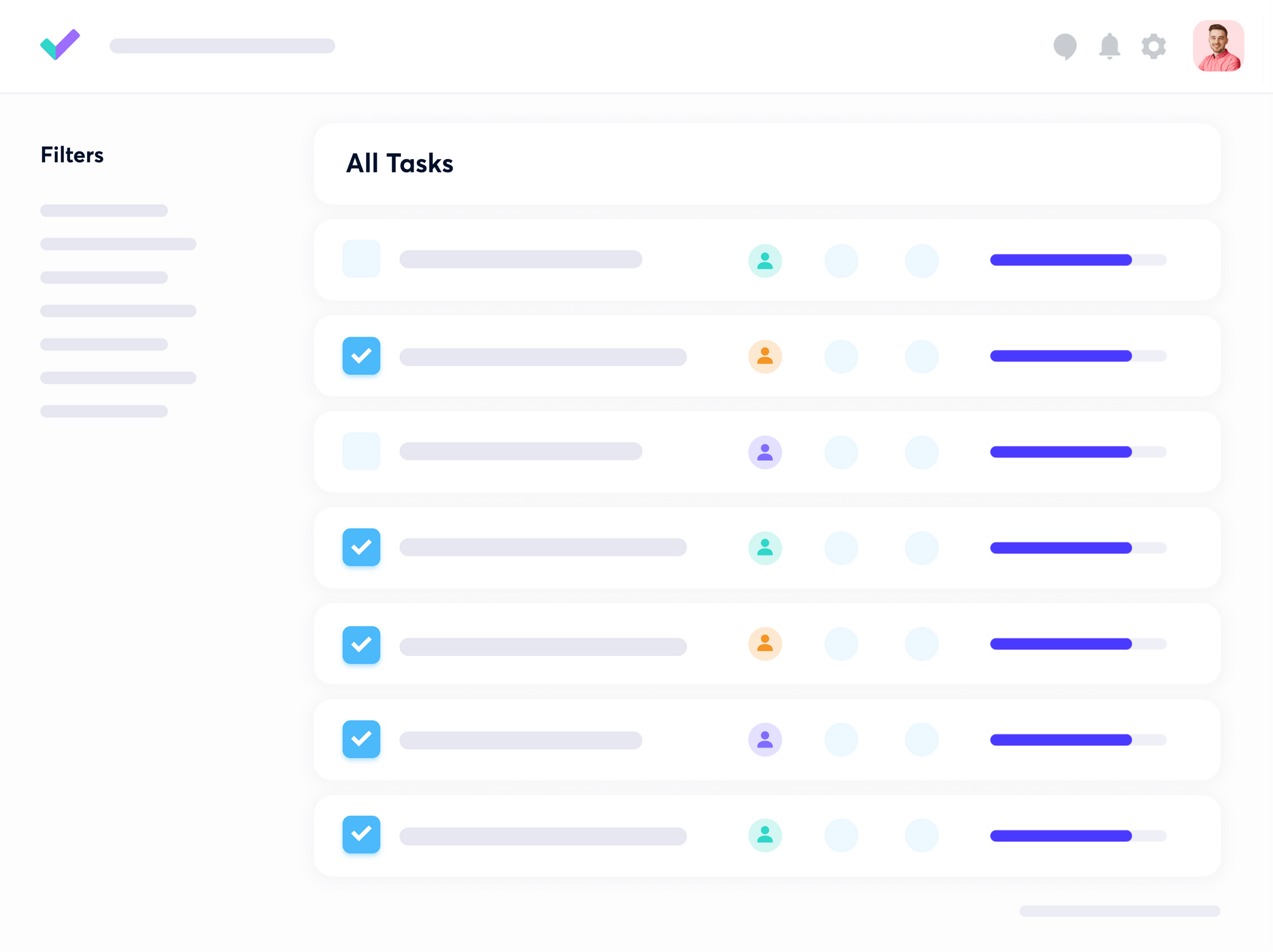
Task: Click the checkmark logo icon
Action: tap(60, 45)
